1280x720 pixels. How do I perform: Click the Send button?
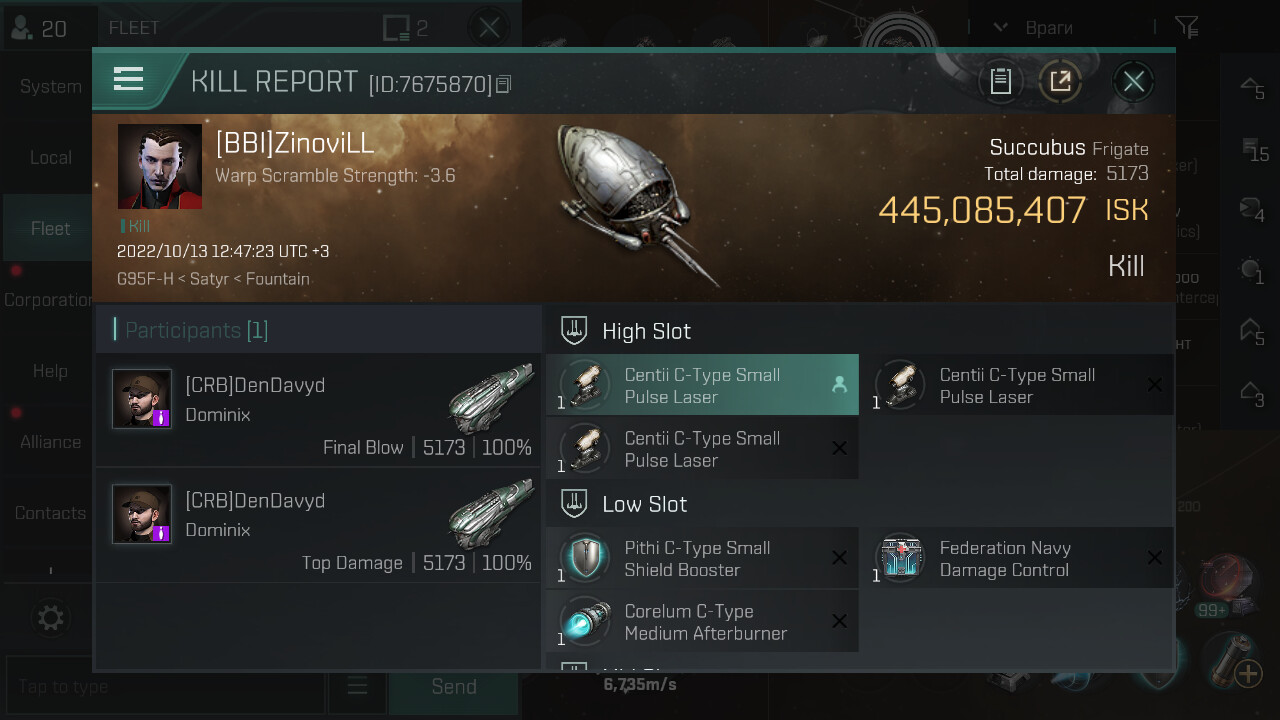coord(453,686)
